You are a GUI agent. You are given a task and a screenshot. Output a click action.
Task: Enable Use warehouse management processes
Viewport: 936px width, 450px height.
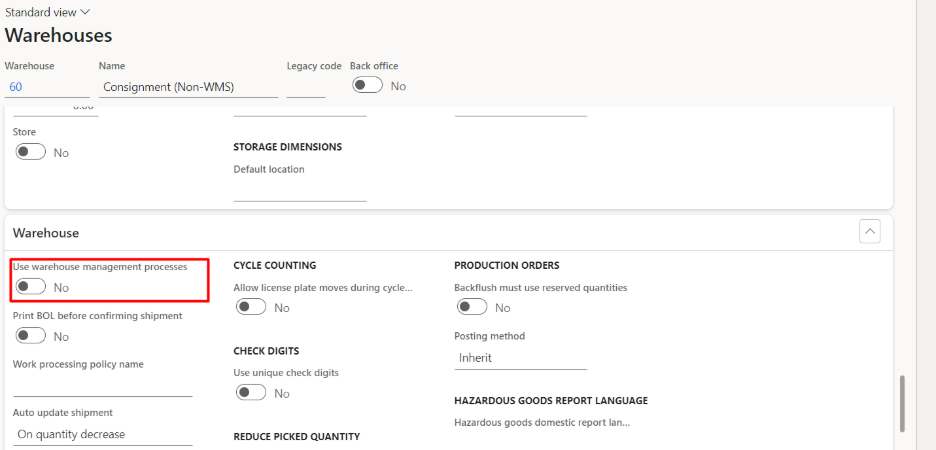31,287
